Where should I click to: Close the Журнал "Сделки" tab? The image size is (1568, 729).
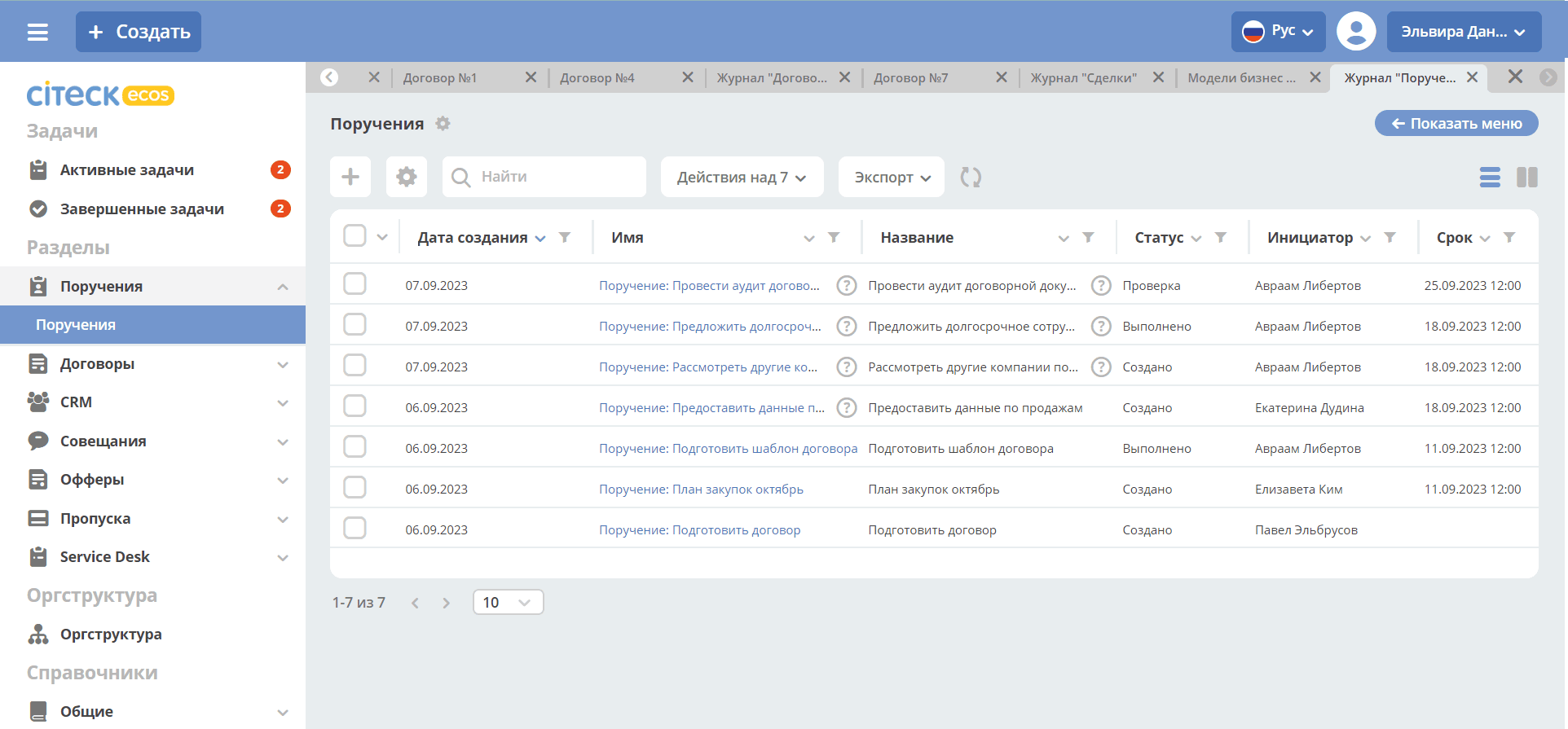click(1158, 77)
